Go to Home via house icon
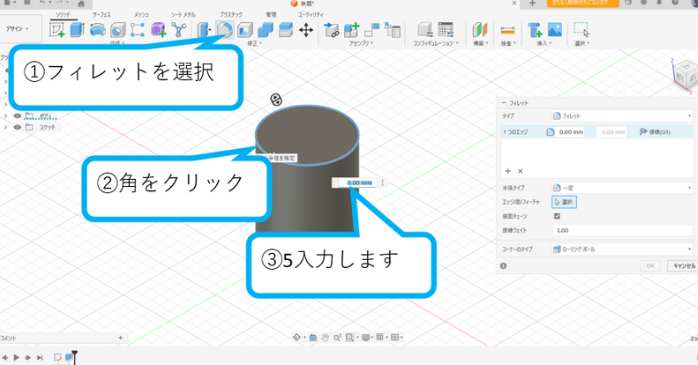Screen dimensions: 698x365 click(x=81, y=4)
